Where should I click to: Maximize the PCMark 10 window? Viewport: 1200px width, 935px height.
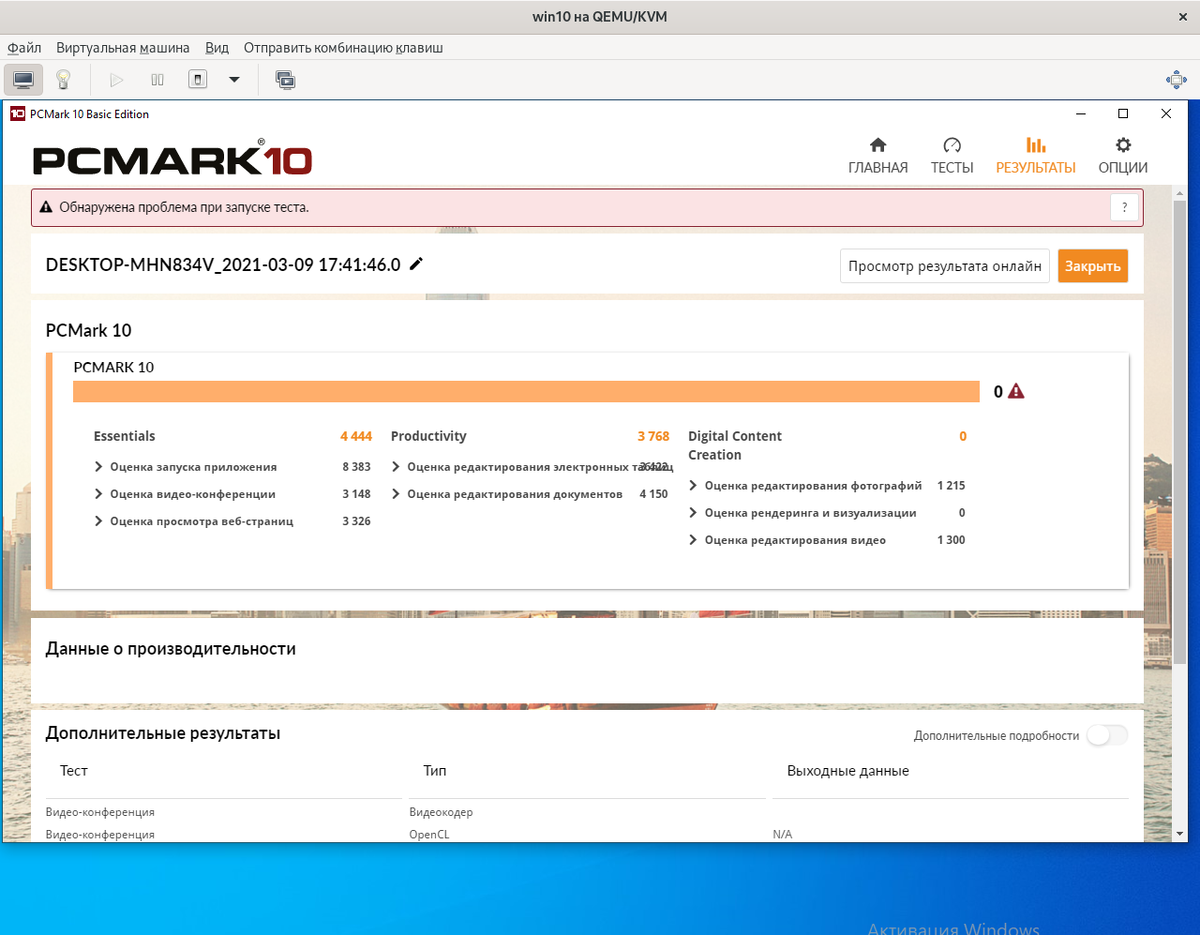pos(1123,114)
